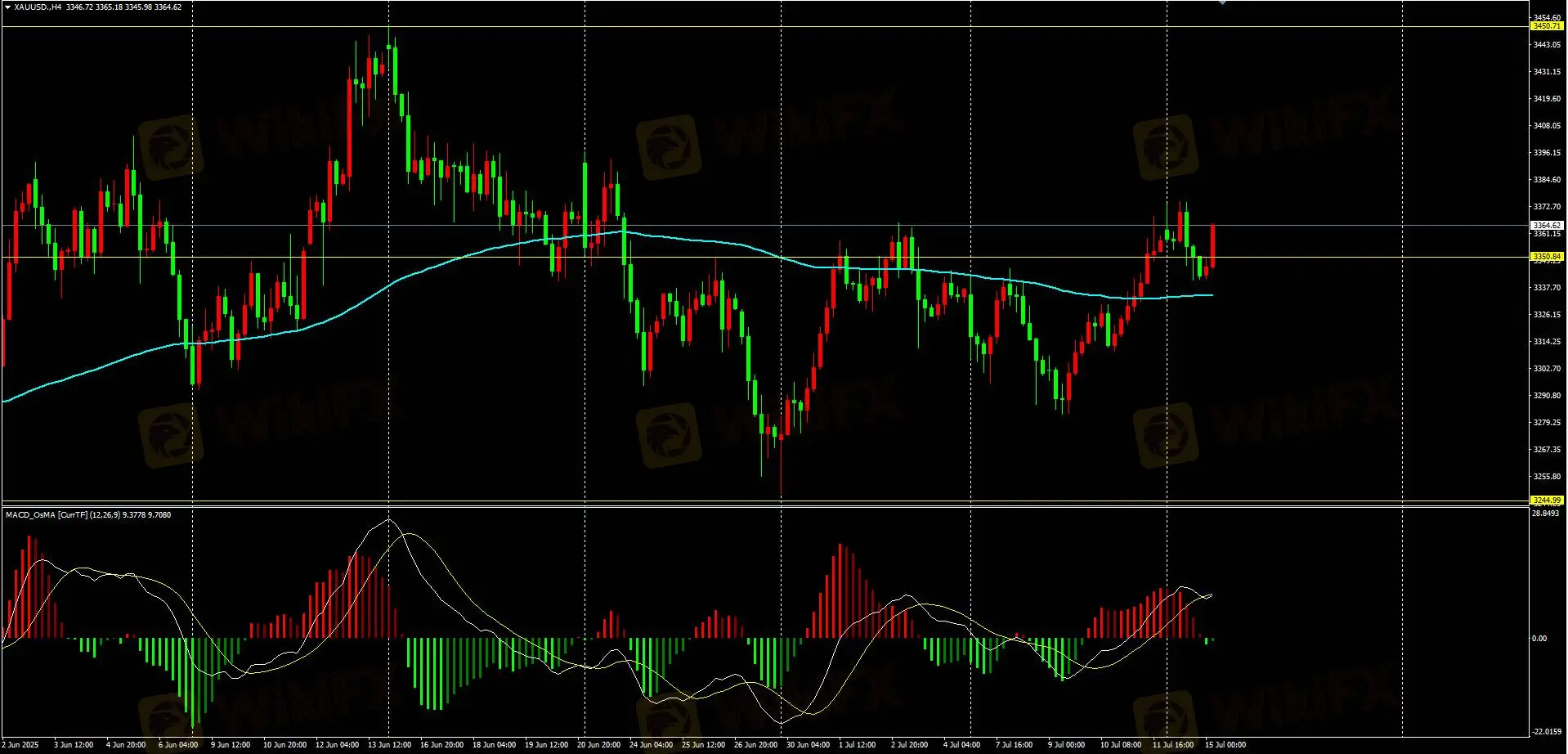Click the 12 Jun 04:00 time label
This screenshot has width=1568, height=754.
[337, 745]
